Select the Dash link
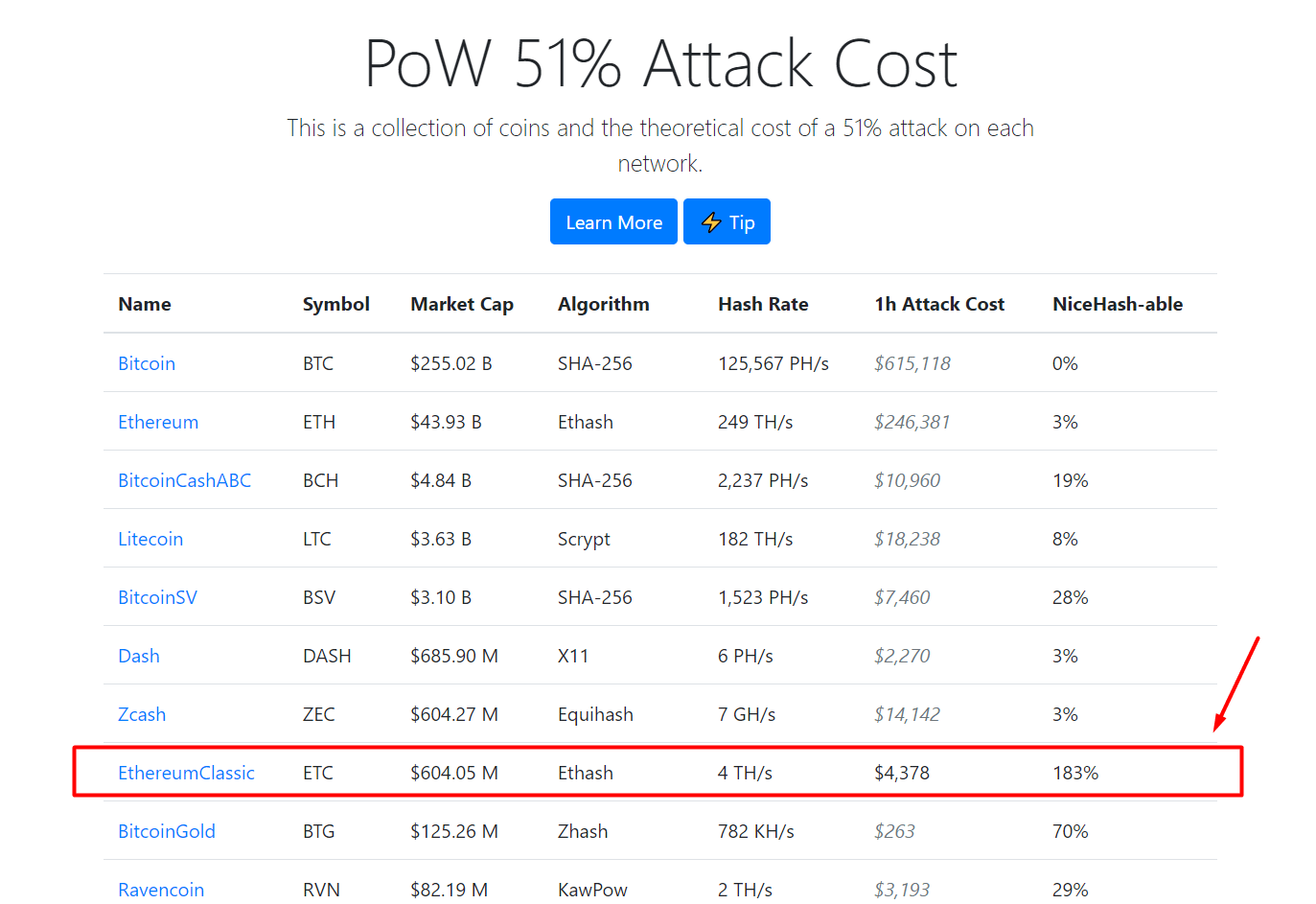The image size is (1316, 904). (x=138, y=656)
